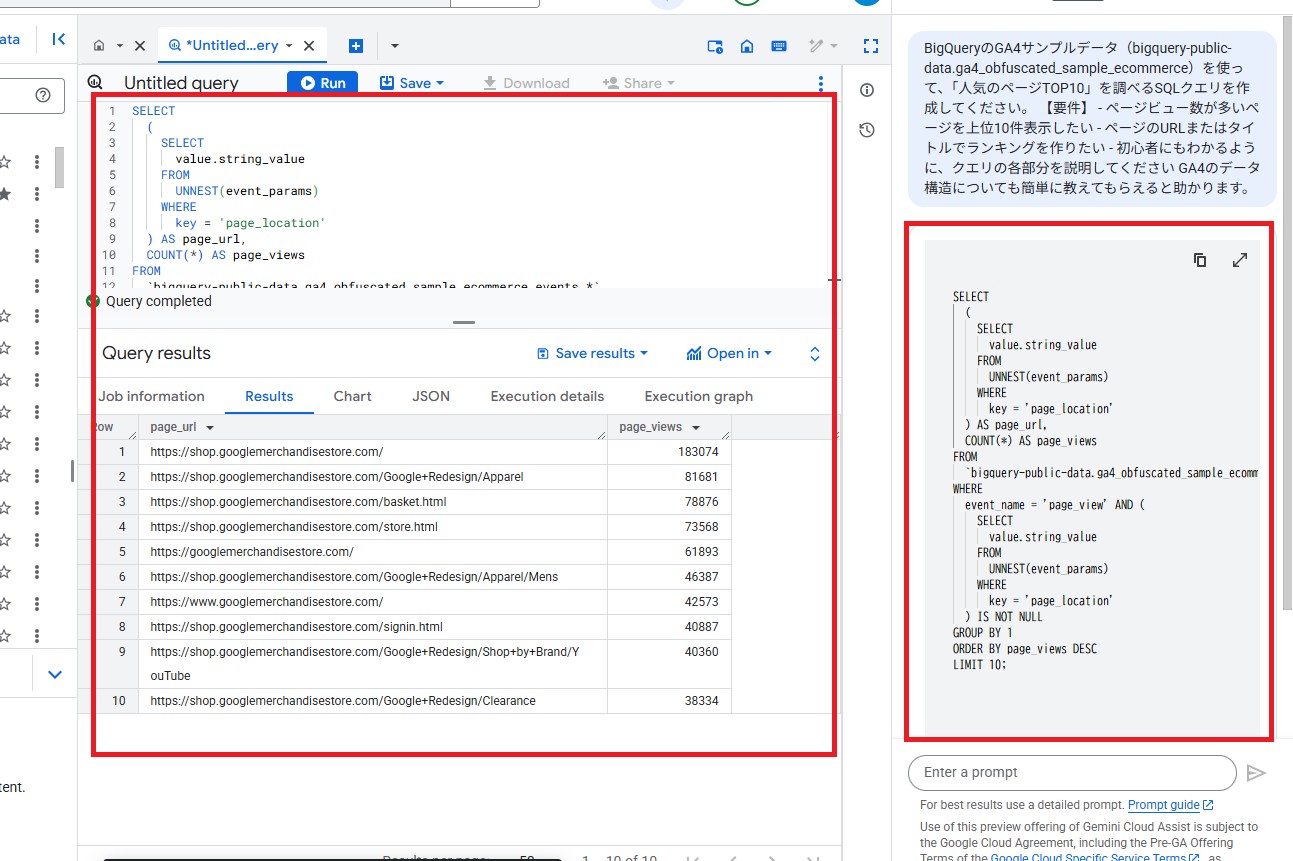Run the query
Image resolution: width=1293 pixels, height=861 pixels.
coord(322,83)
